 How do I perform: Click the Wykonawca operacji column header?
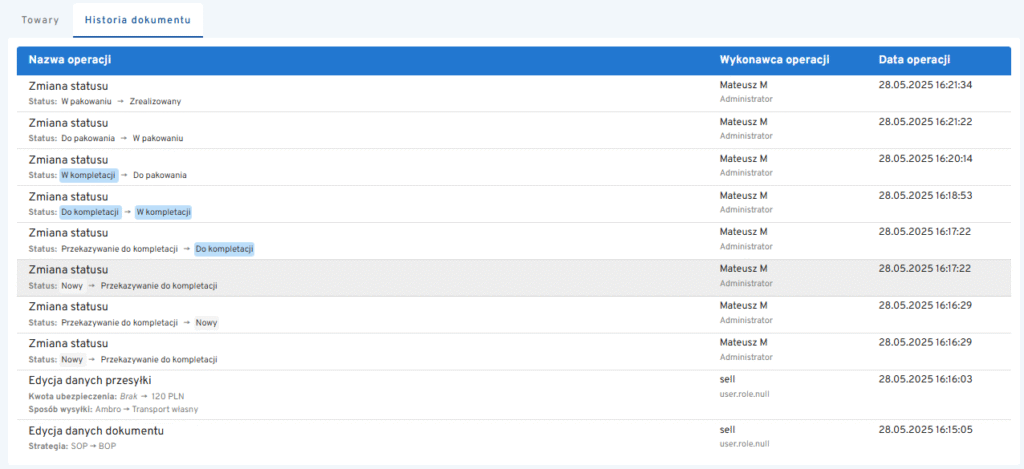point(775,60)
